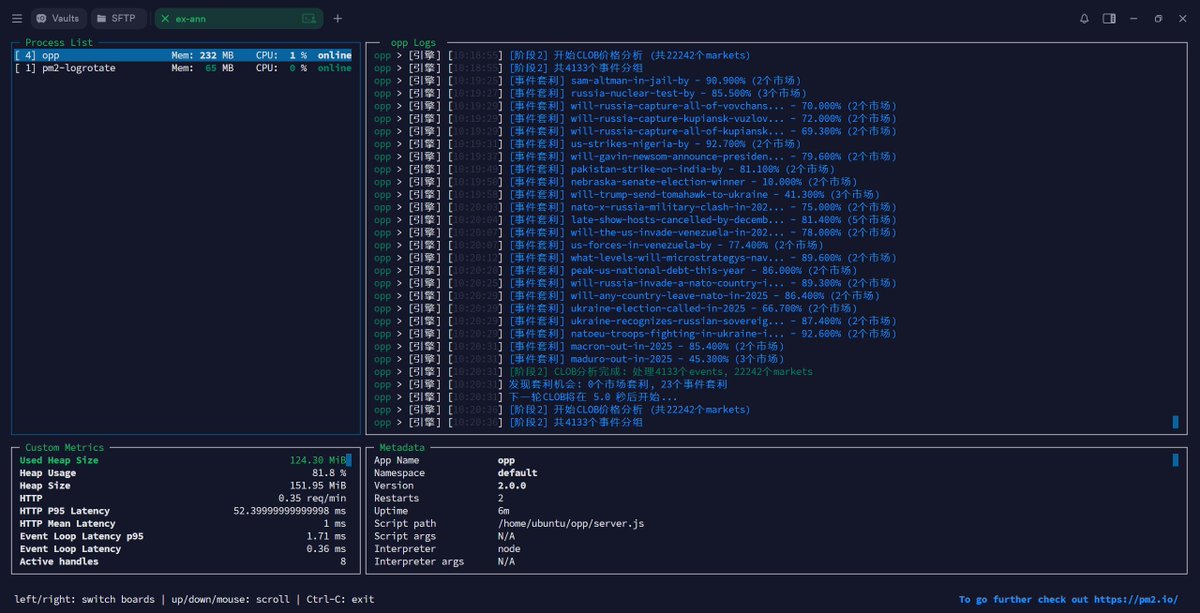The width and height of the screenshot is (1200, 613).
Task: Click the App Name opp metadata row
Action: coord(445,460)
